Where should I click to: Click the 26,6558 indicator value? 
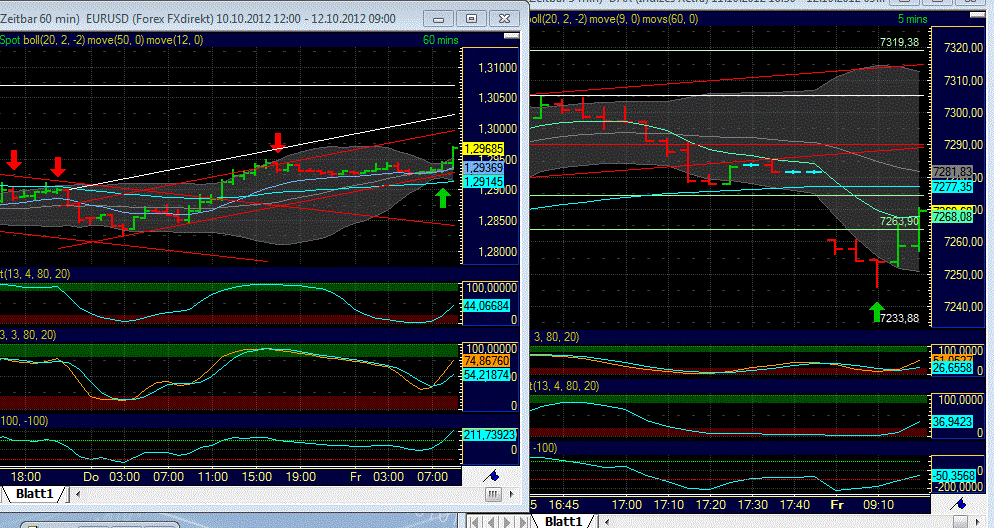point(952,369)
